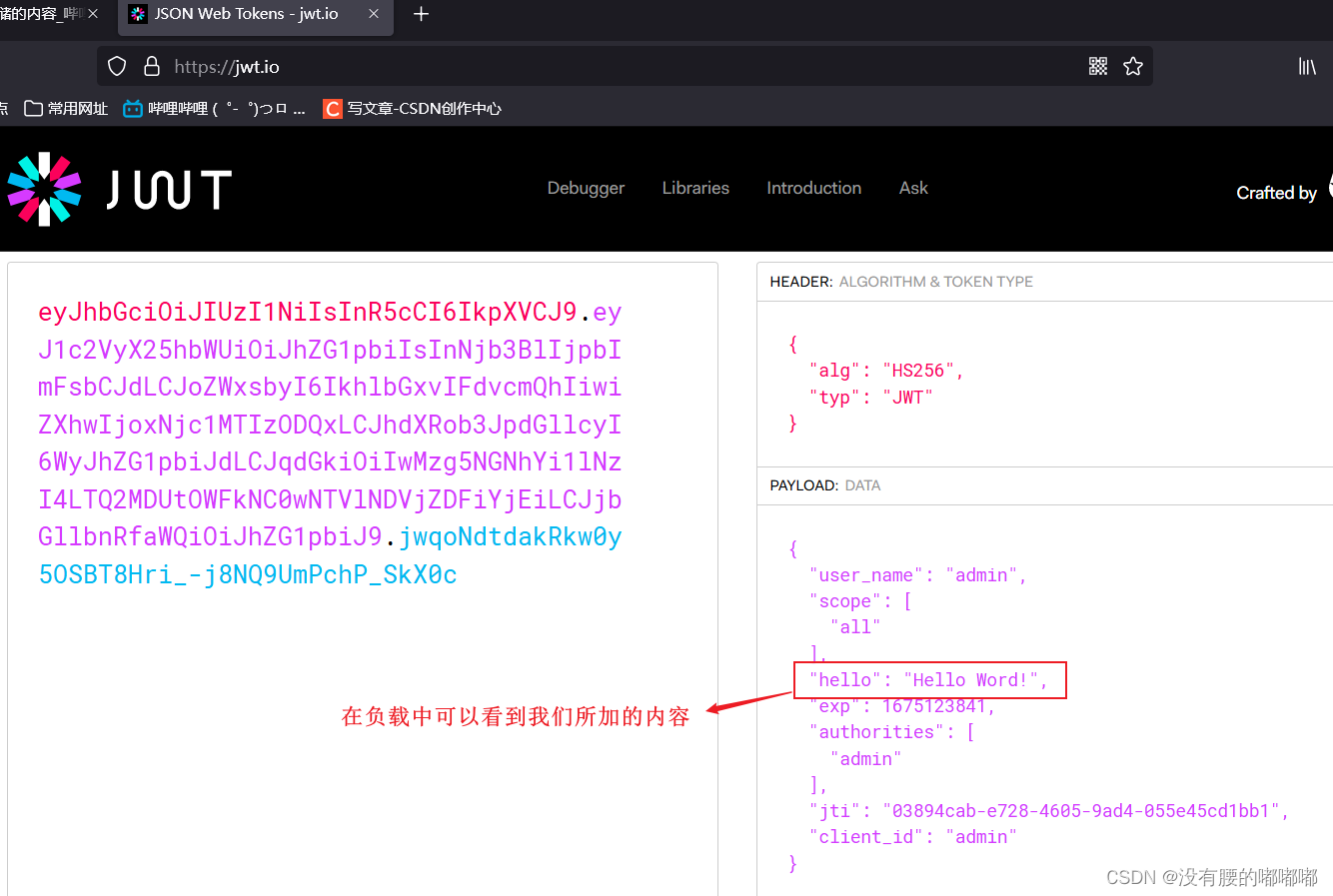Click the "typ": "JWT" header line
1333x896 pixels.
point(871,398)
